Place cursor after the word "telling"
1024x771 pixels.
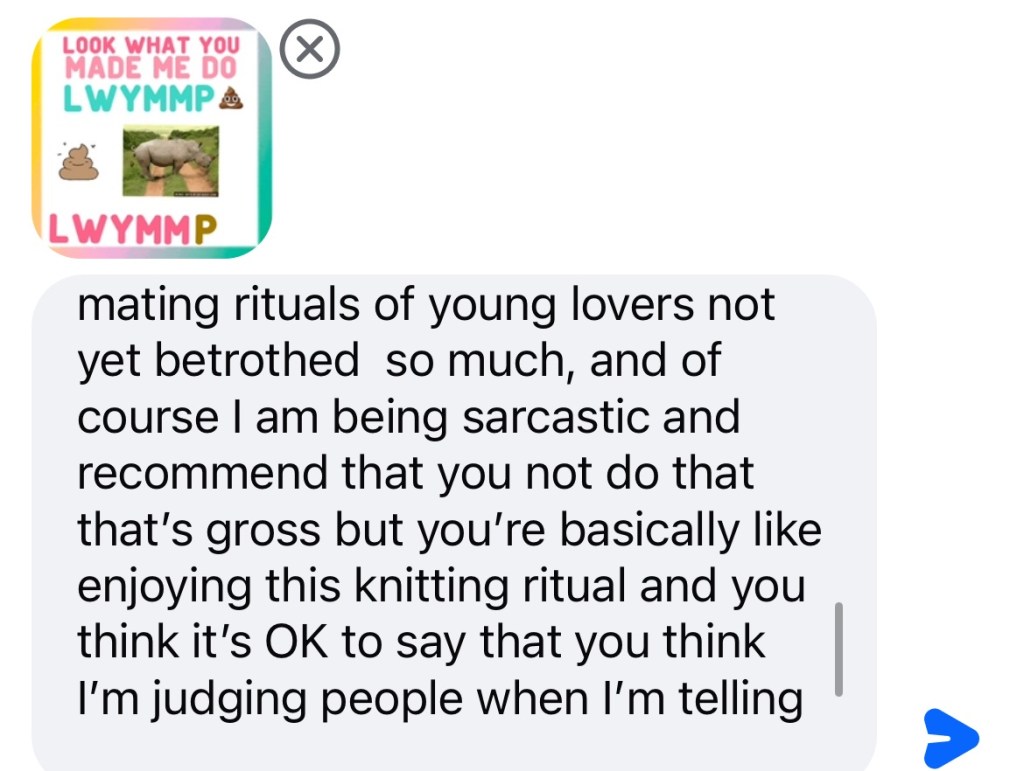805,699
